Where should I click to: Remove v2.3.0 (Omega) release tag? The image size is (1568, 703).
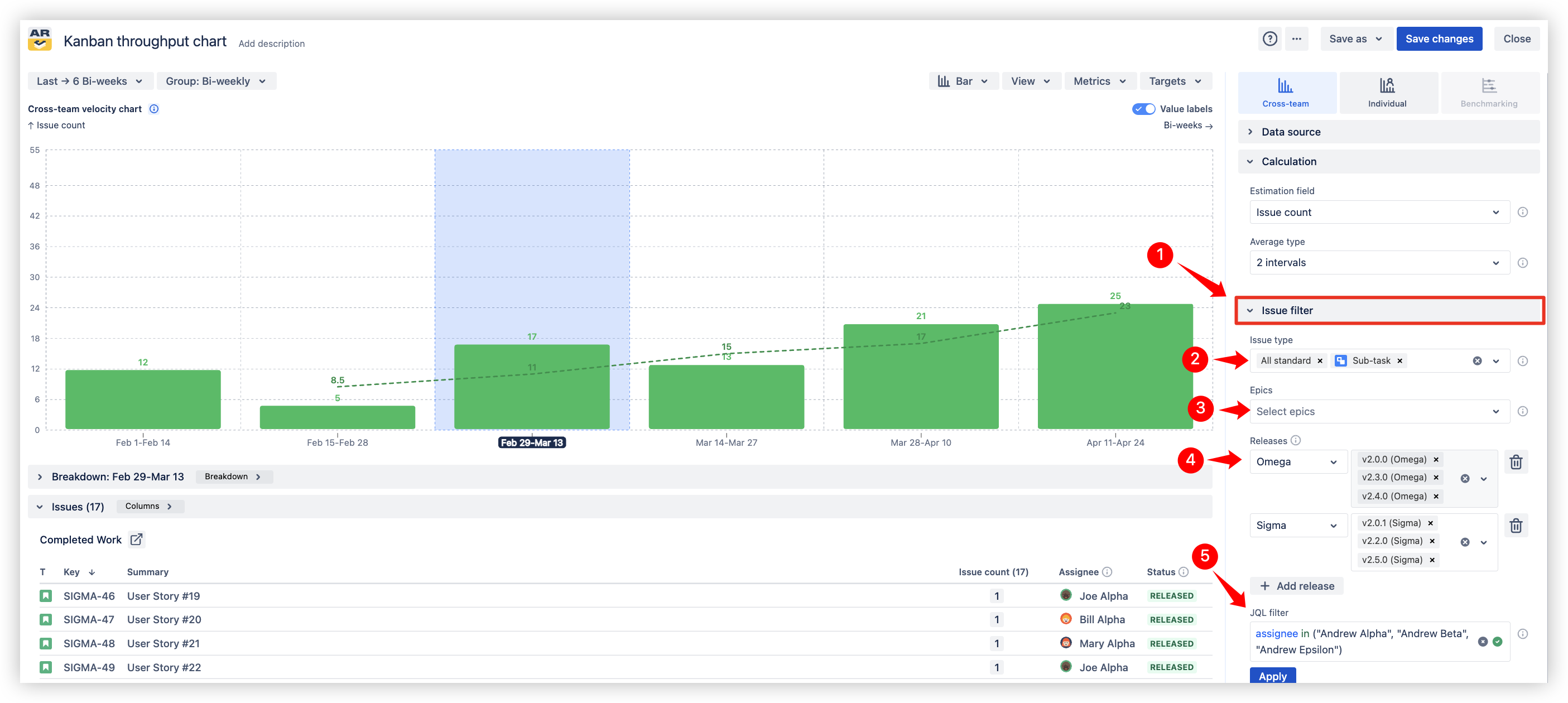pyautogui.click(x=1436, y=477)
